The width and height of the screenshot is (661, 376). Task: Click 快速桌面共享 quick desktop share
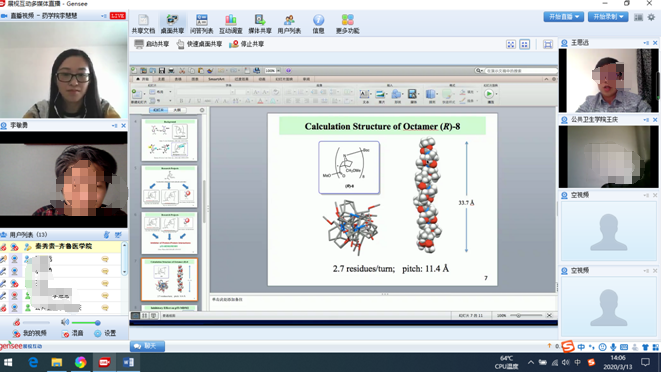(x=199, y=44)
